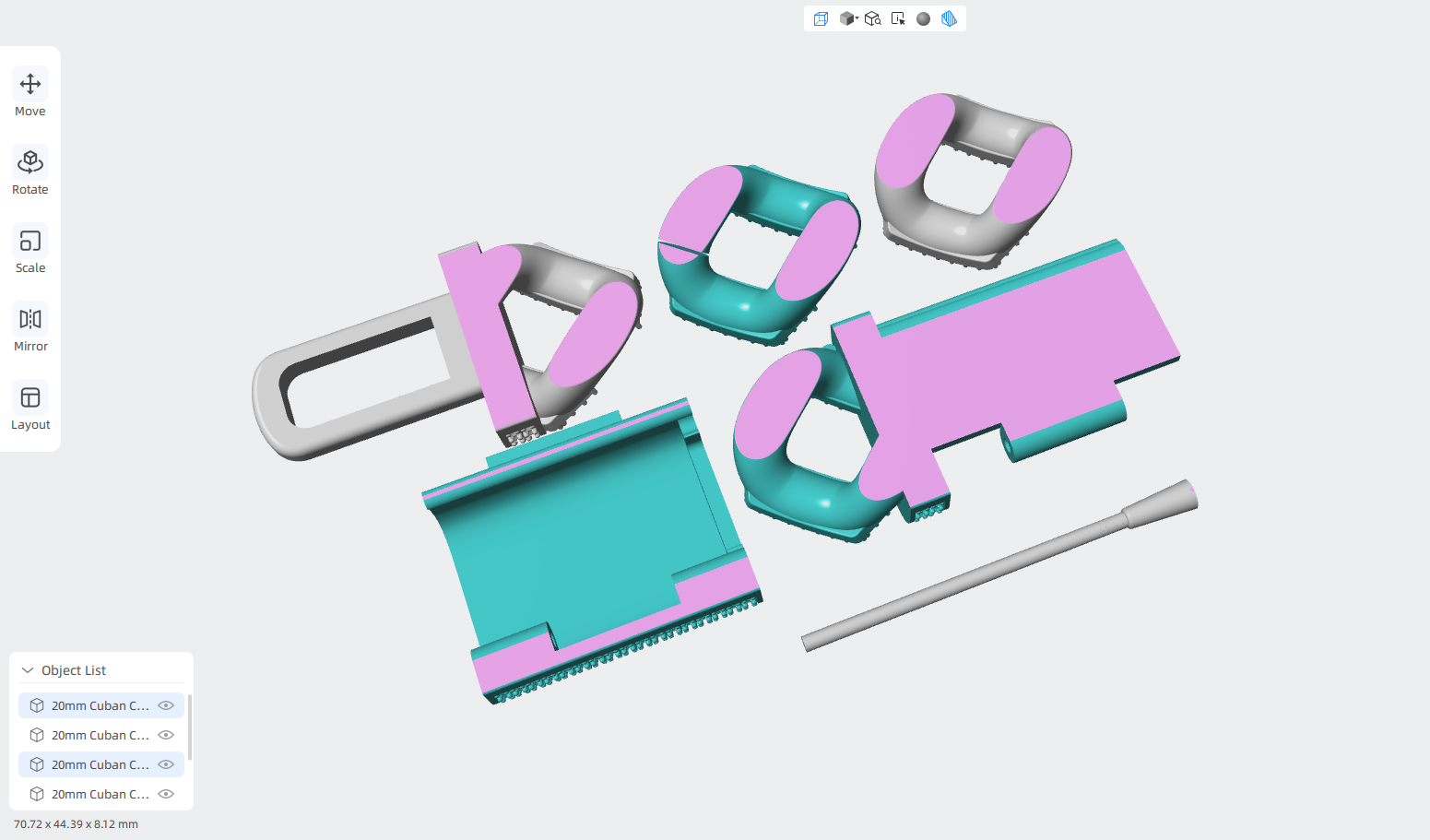Screen dimensions: 1430x840
Task: Select the fourth 20mm Cuban list item
Action: click(x=101, y=794)
